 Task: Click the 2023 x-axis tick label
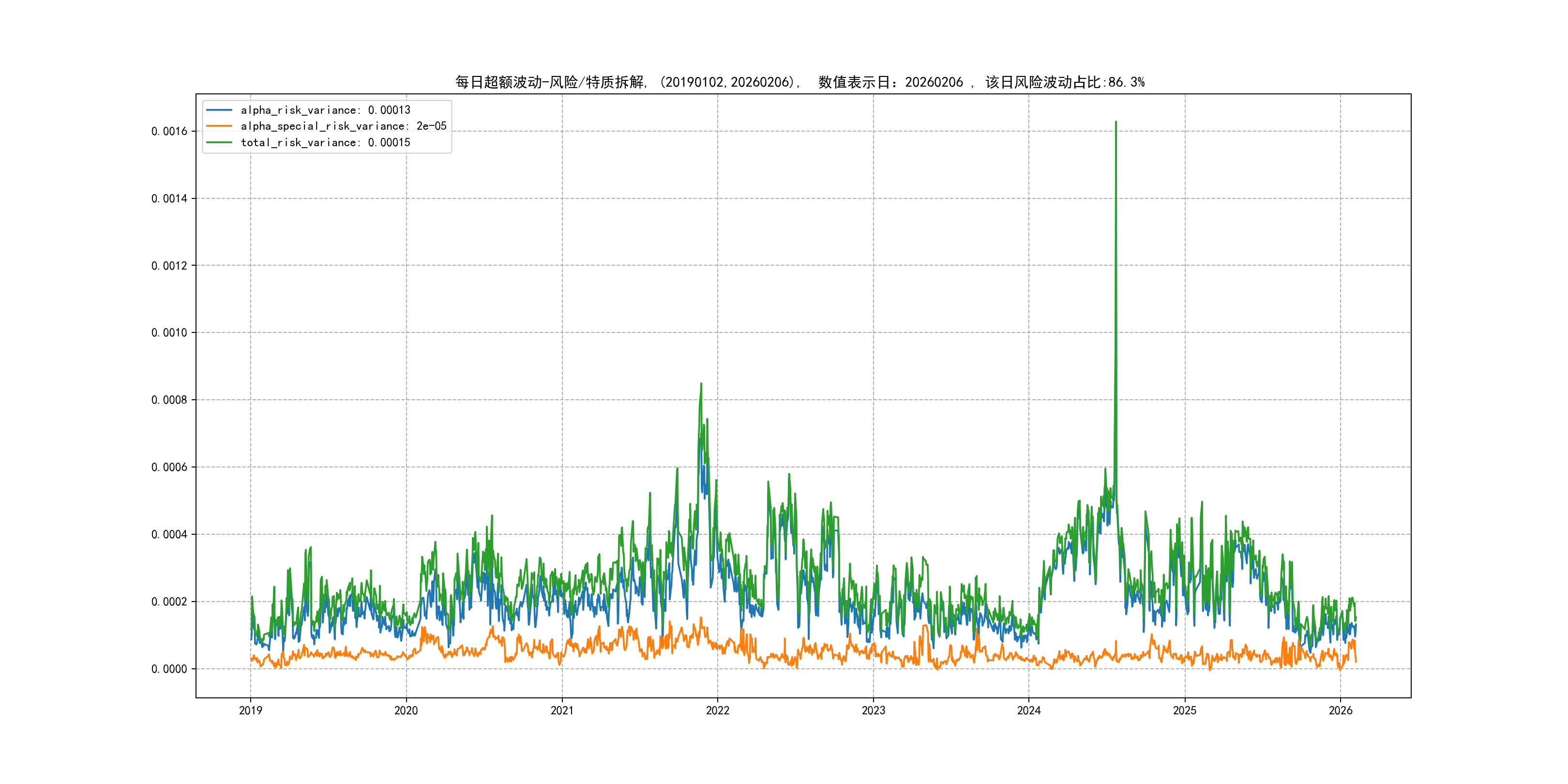[x=873, y=710]
